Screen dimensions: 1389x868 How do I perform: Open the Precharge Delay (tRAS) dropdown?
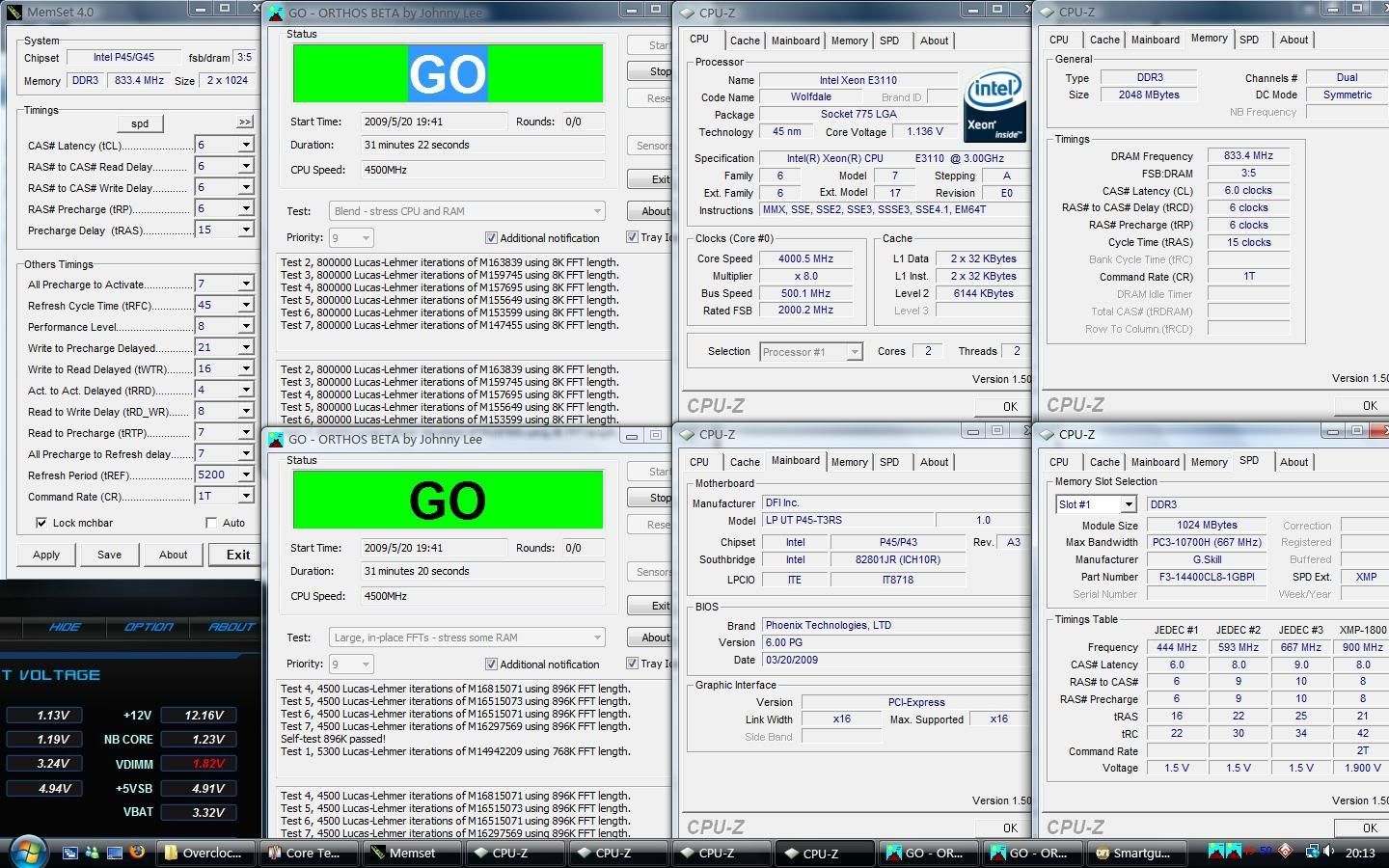pyautogui.click(x=245, y=230)
